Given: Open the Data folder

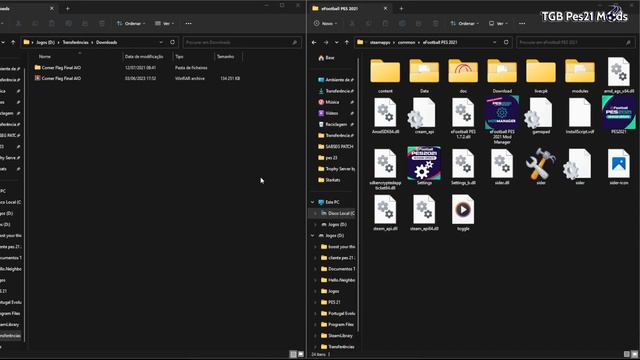Looking at the screenshot, I should pos(424,72).
